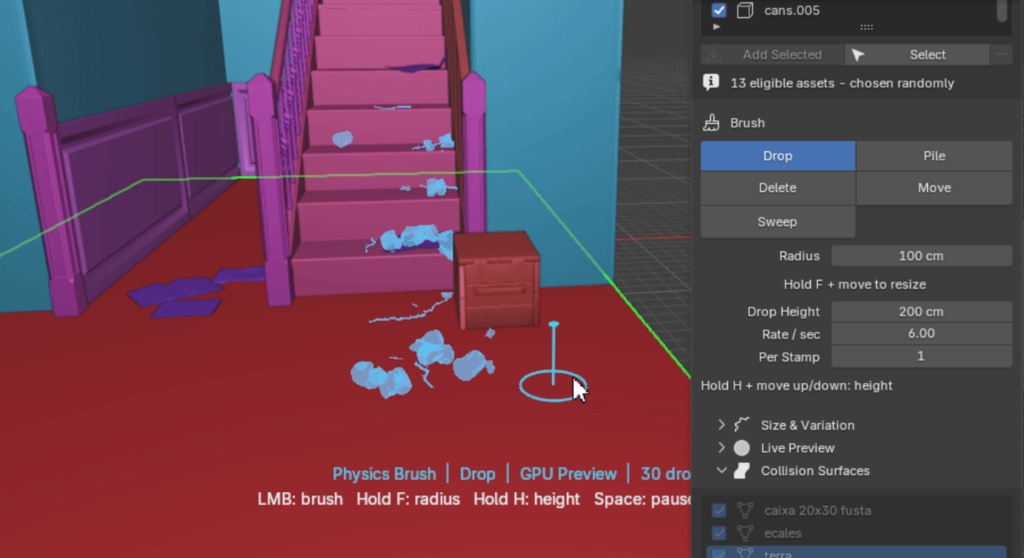Click the 'Live Preview' label
This screenshot has width=1024, height=558.
(797, 448)
